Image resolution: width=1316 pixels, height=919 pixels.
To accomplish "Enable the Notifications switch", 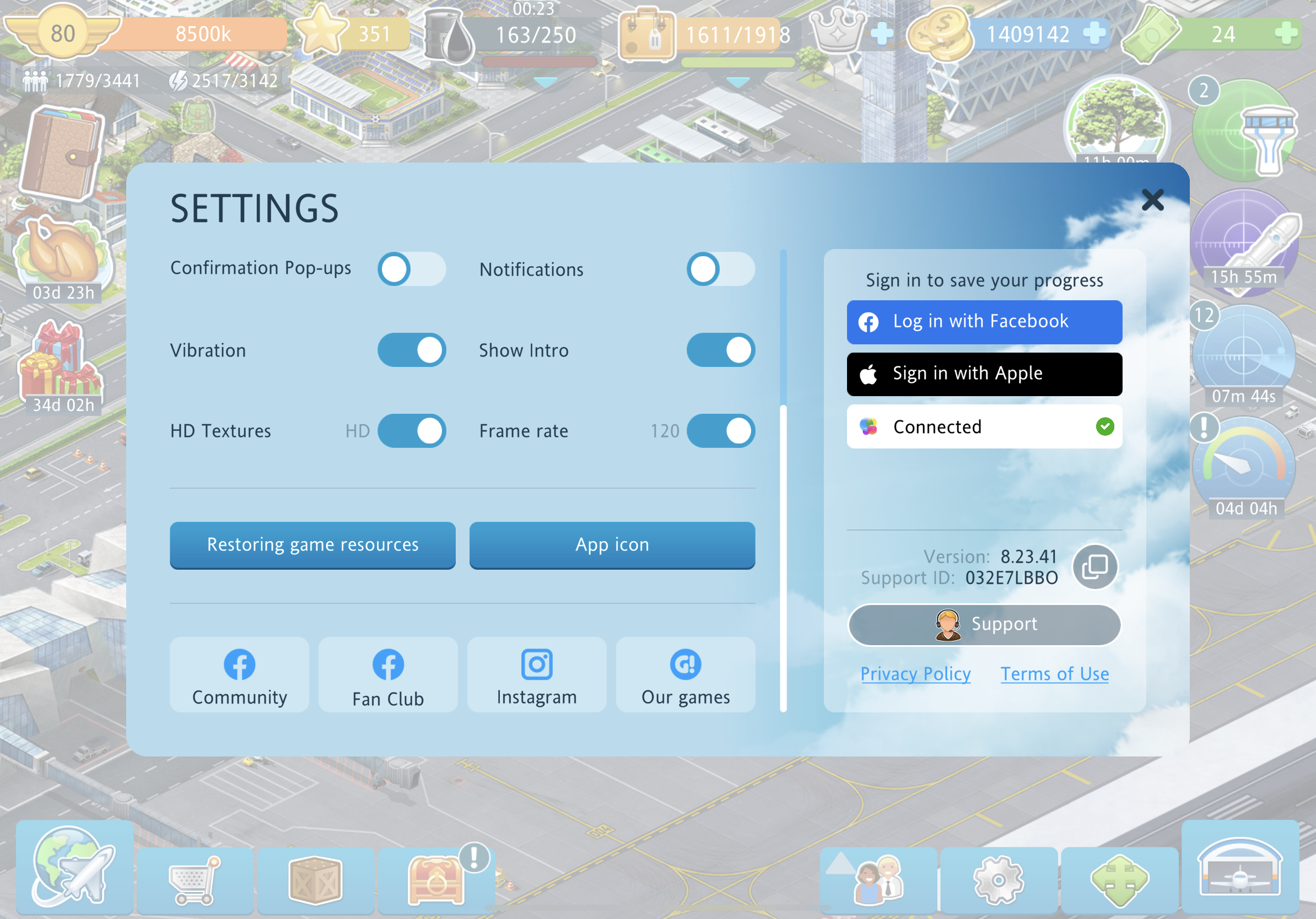I will tap(720, 269).
